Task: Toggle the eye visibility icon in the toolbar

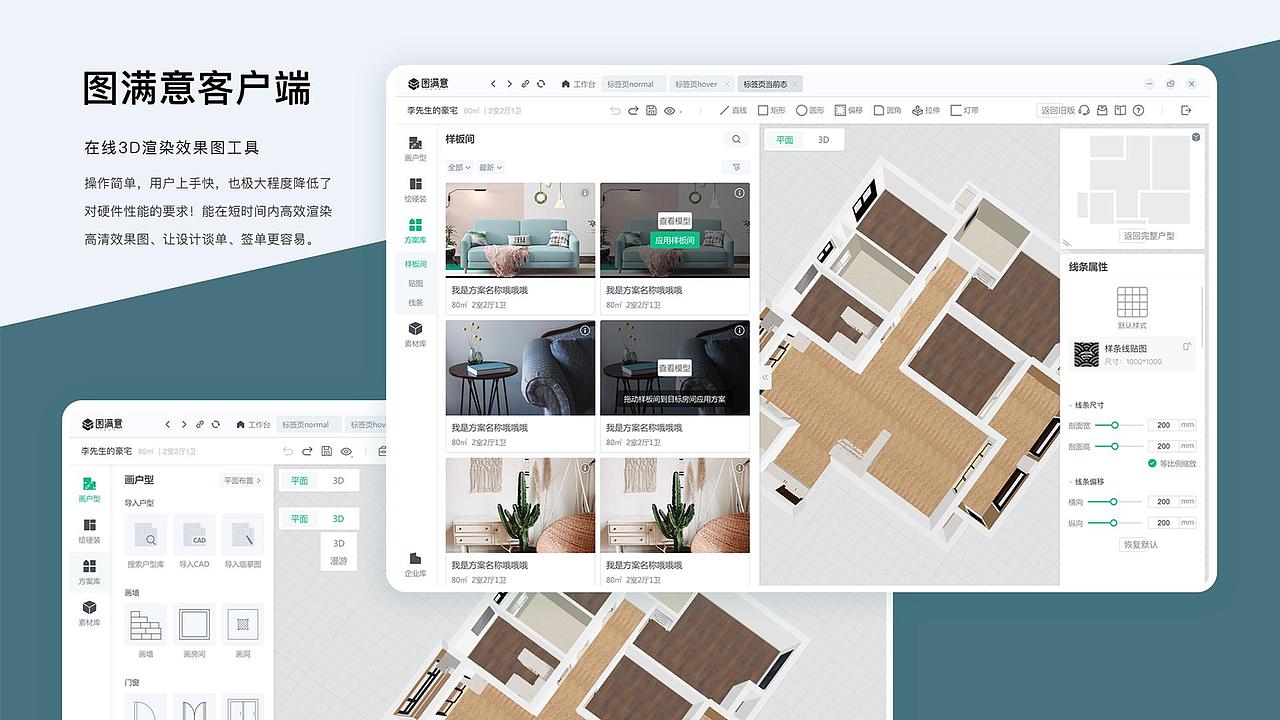Action: coord(671,110)
